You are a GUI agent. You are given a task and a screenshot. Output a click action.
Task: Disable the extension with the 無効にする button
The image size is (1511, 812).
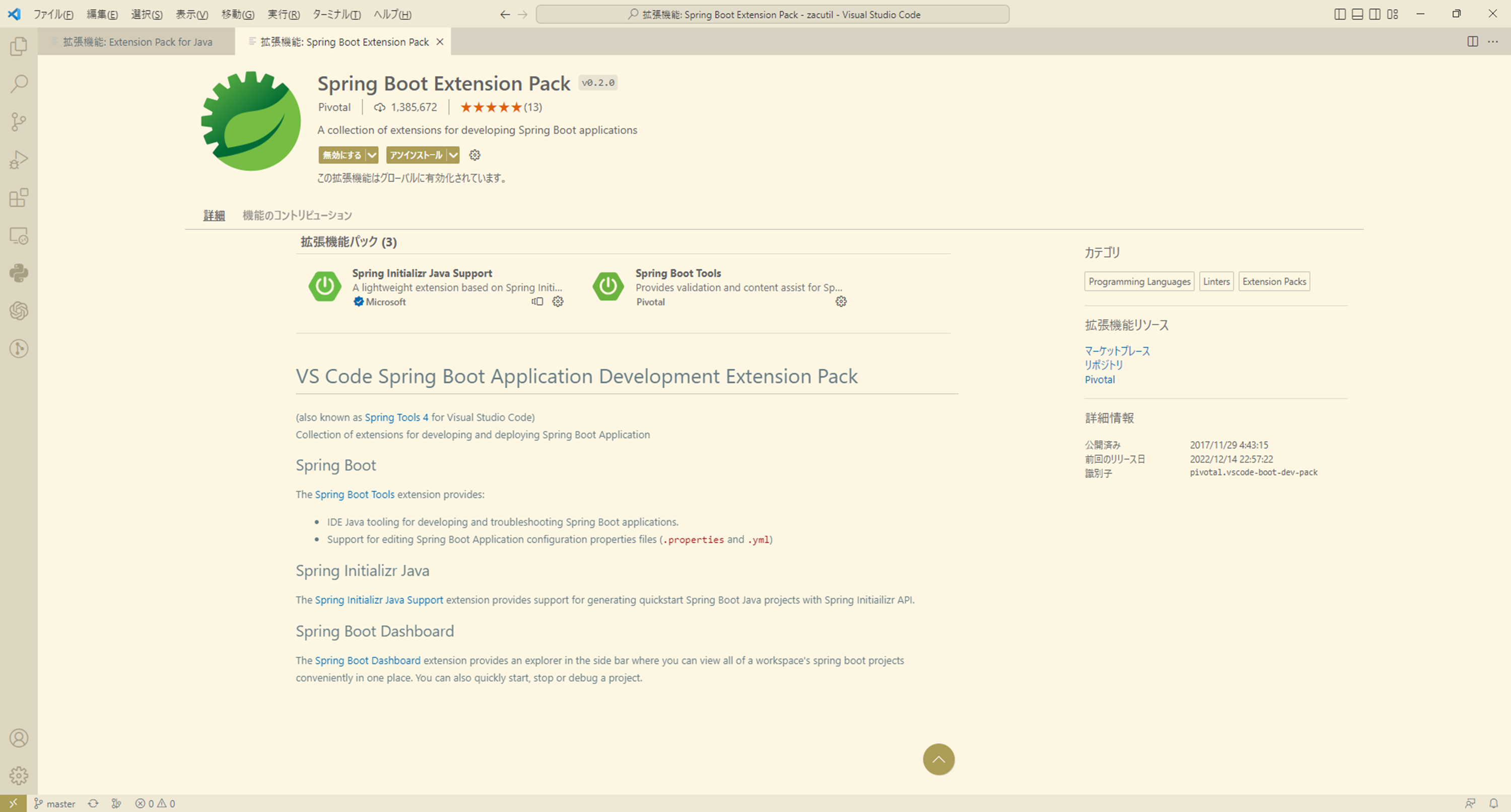tap(342, 155)
